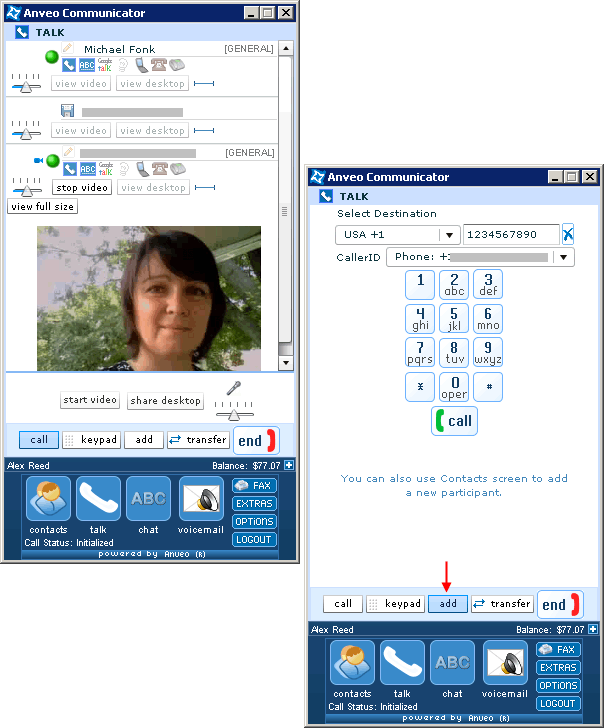This screenshot has width=604, height=728.
Task: Click the microphone icon above volume slider
Action: tap(234, 388)
